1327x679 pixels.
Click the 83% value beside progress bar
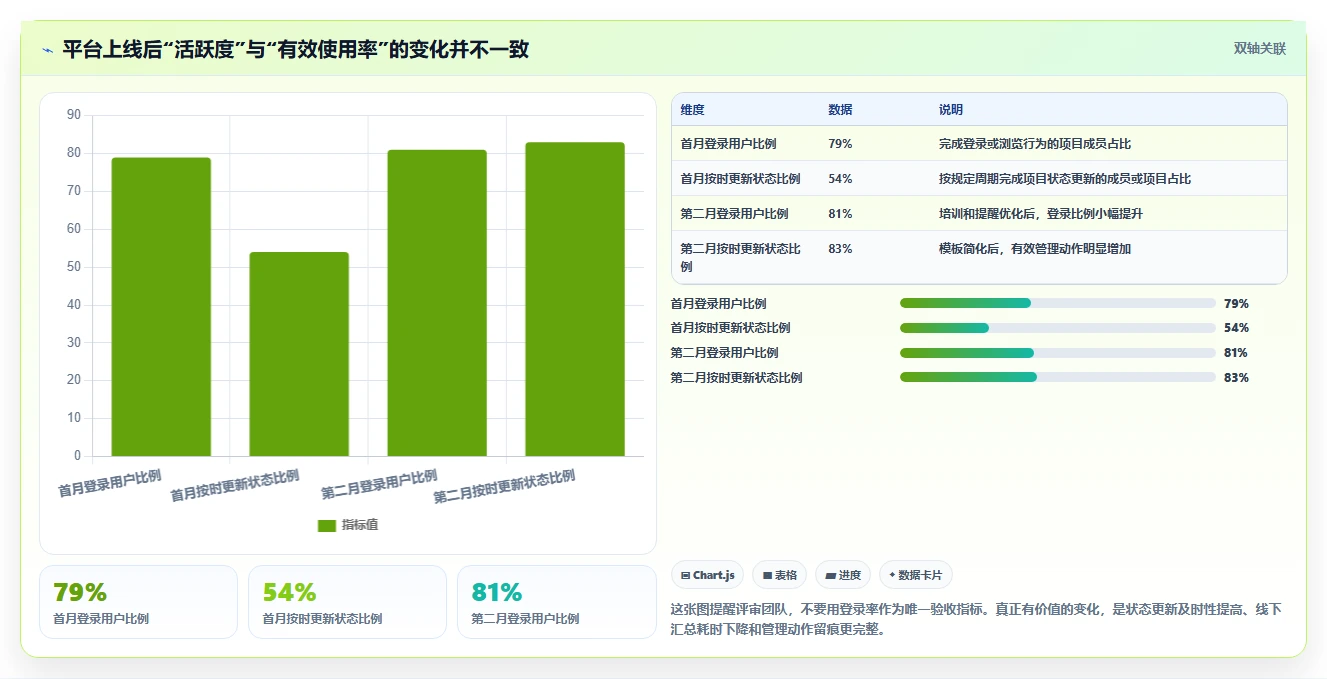pyautogui.click(x=1236, y=378)
